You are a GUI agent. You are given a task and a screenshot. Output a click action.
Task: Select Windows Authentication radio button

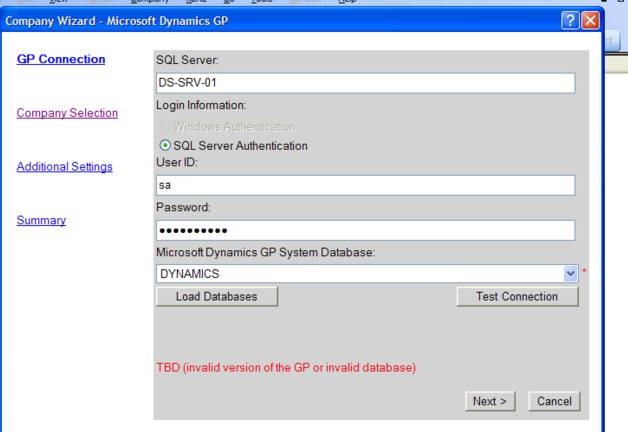(164, 127)
